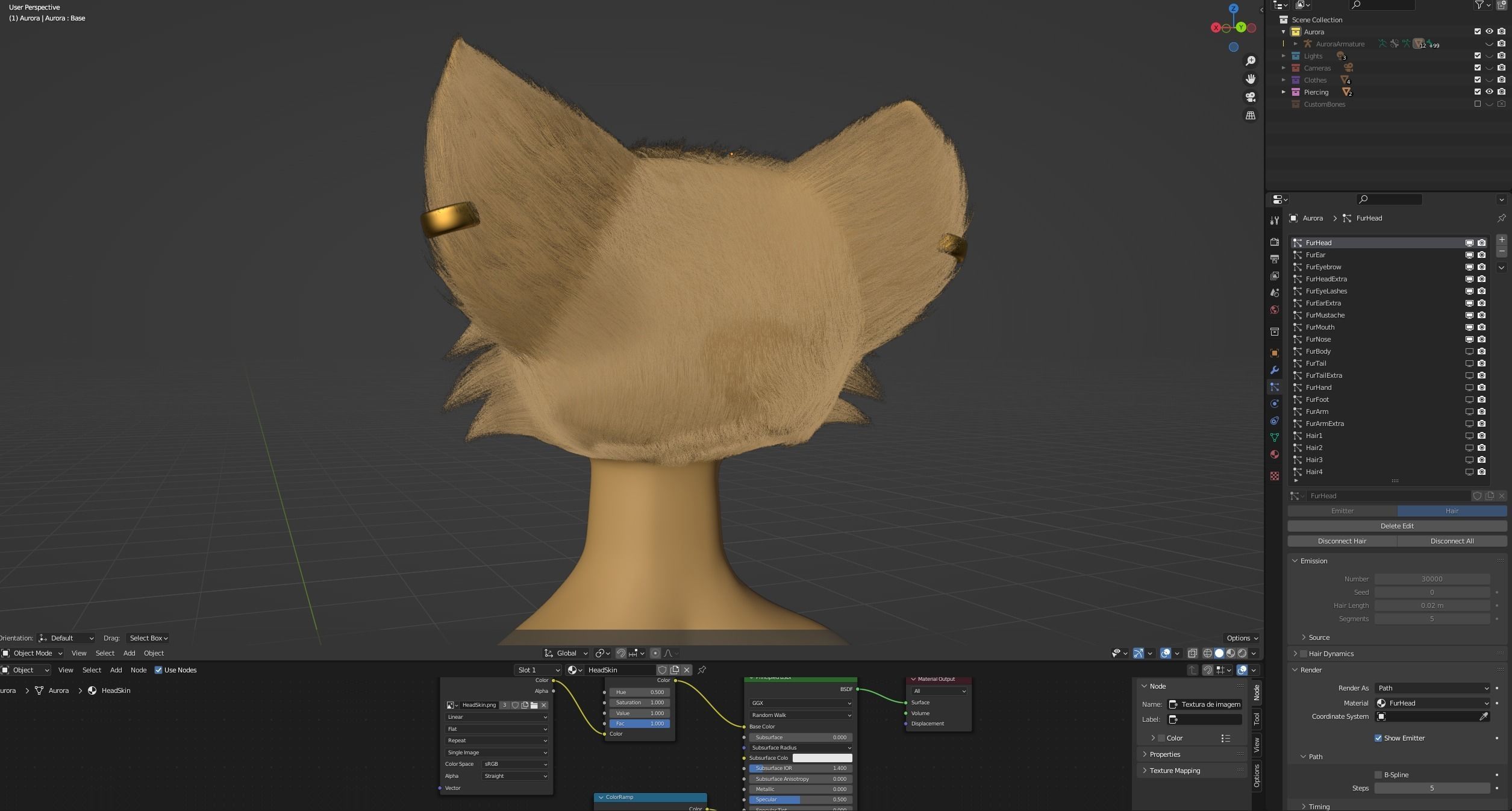Hide Piercing collection via eye icon
This screenshot has height=811, width=1512.
pos(1489,92)
